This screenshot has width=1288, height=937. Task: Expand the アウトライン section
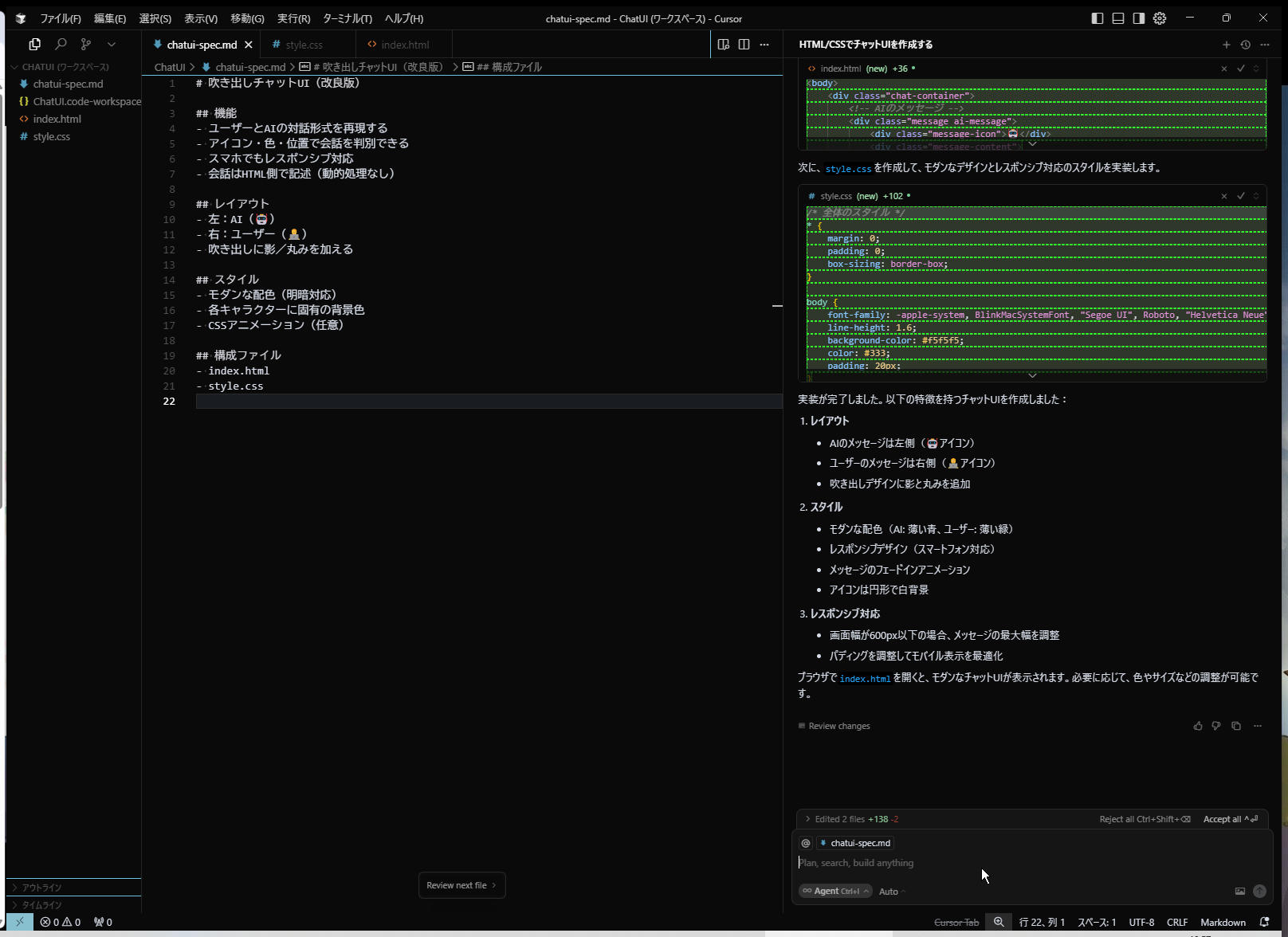point(41,888)
